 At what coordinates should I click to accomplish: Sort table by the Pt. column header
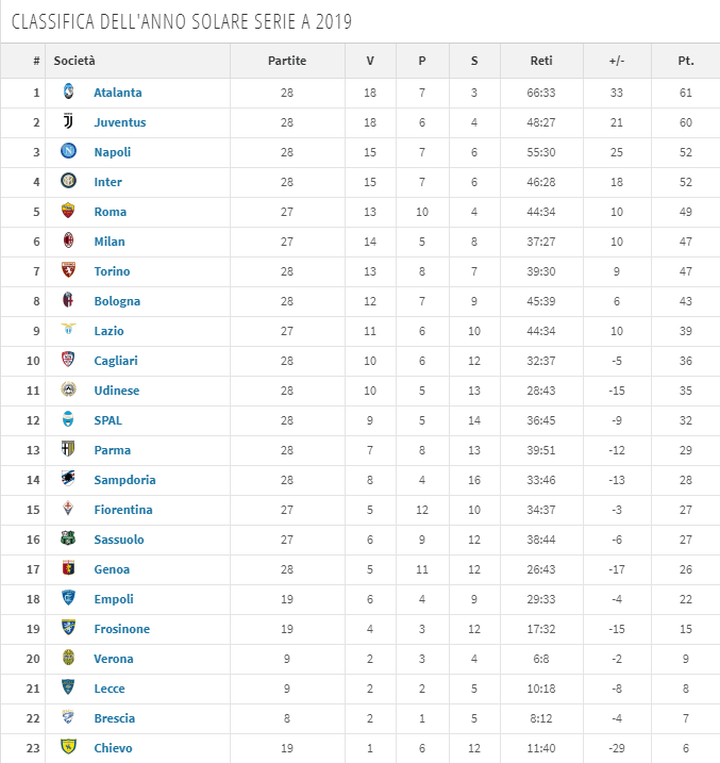(685, 61)
